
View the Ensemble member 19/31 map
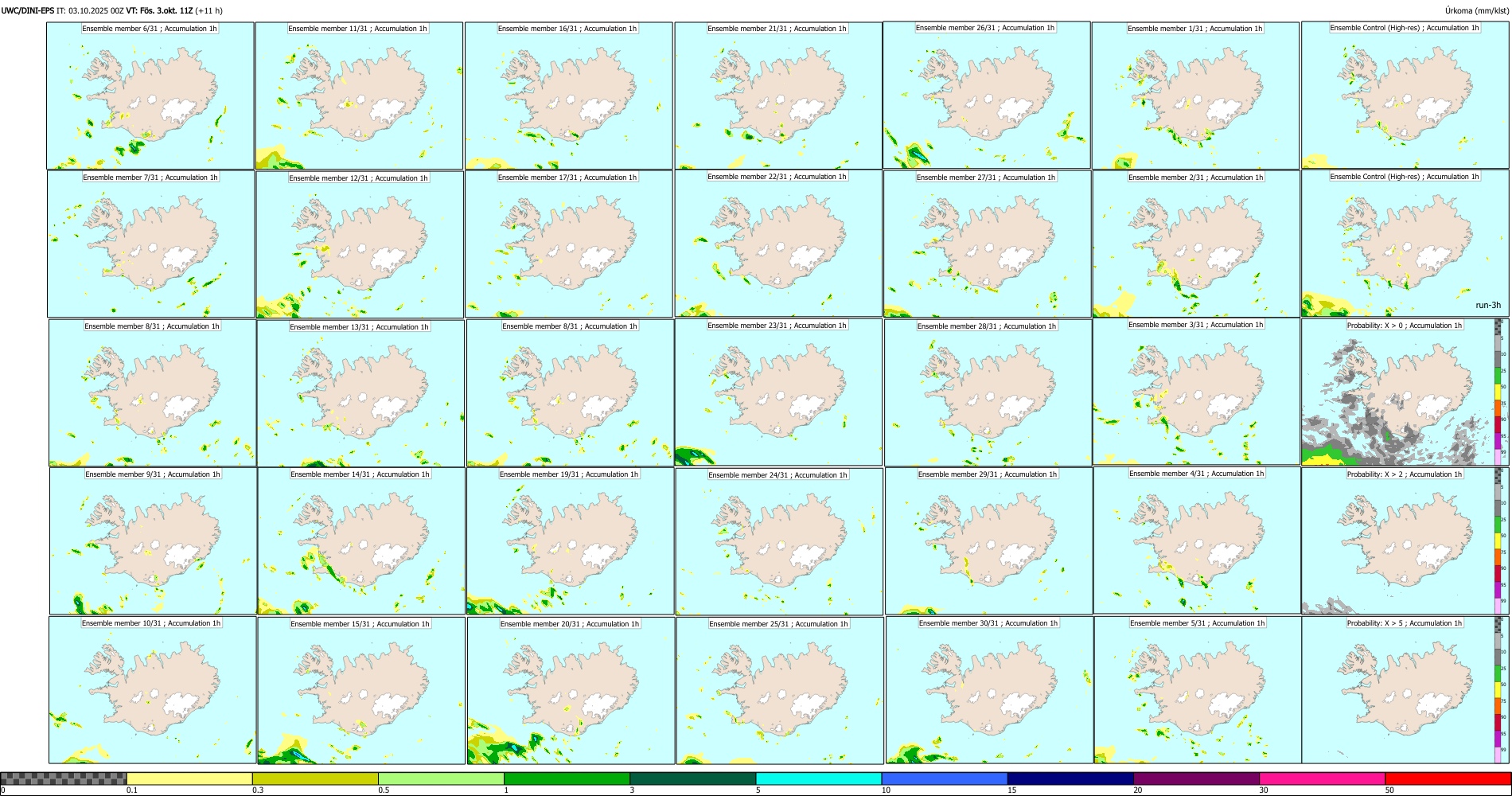570,541
